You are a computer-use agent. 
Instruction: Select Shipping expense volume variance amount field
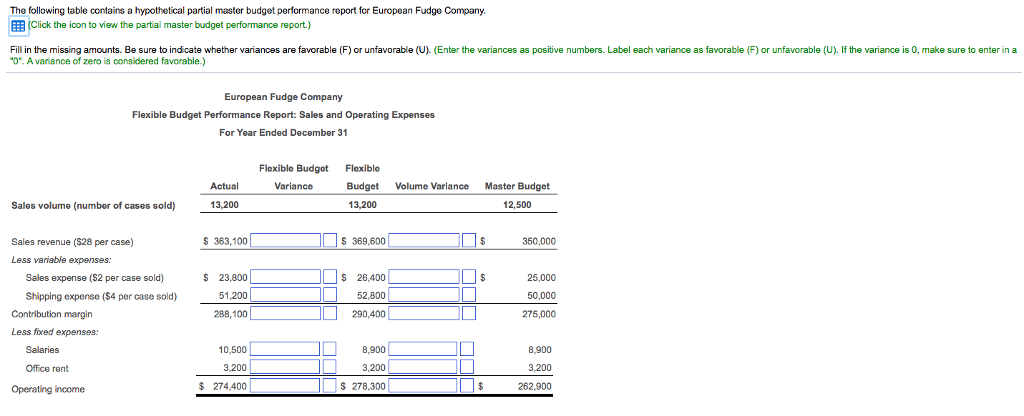coord(424,296)
